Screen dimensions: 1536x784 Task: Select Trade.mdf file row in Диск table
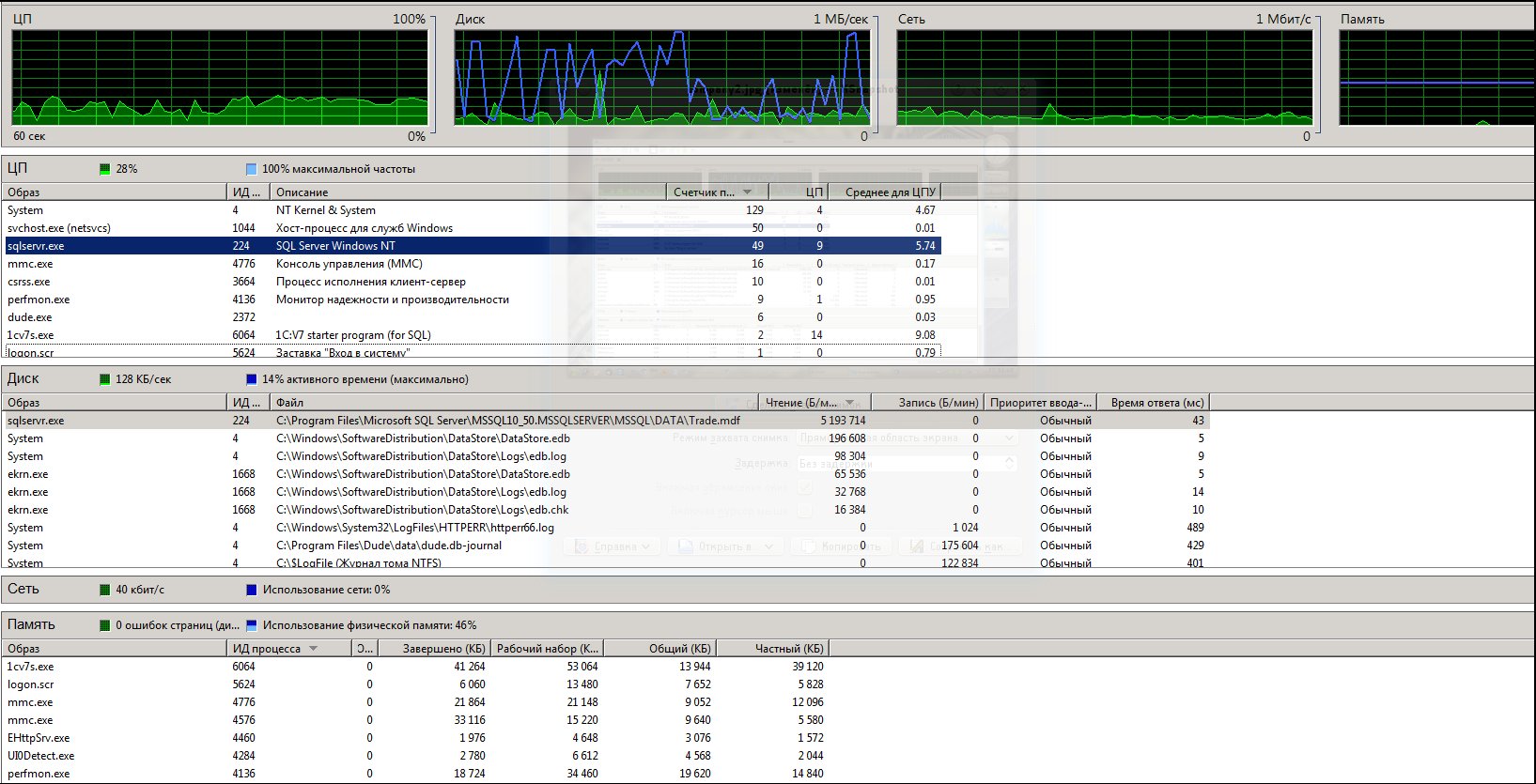[x=606, y=421]
